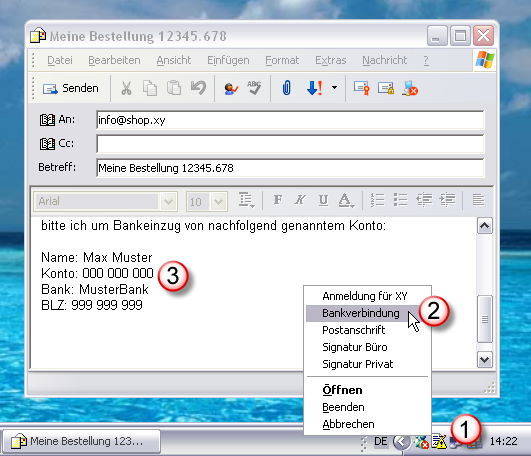Click the Cut scissors icon
The image size is (531, 456).
126,89
